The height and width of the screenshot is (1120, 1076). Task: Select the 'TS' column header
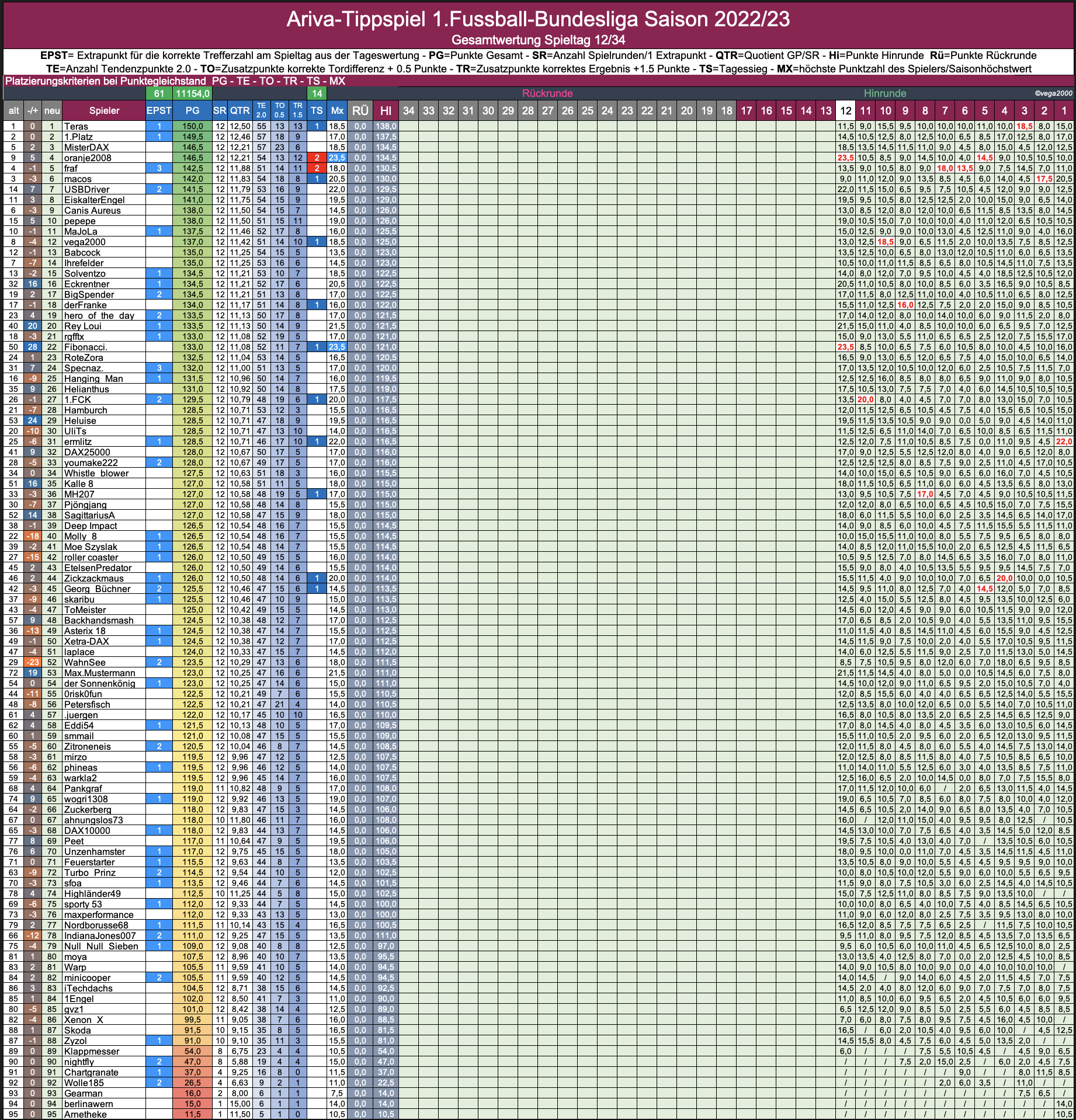pos(317,110)
